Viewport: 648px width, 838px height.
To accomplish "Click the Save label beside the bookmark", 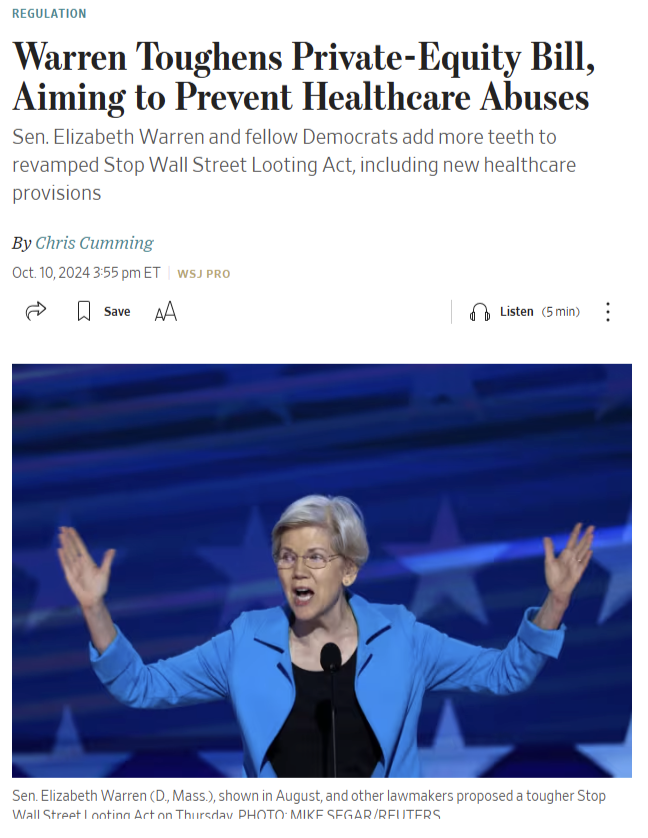I will 117,312.
